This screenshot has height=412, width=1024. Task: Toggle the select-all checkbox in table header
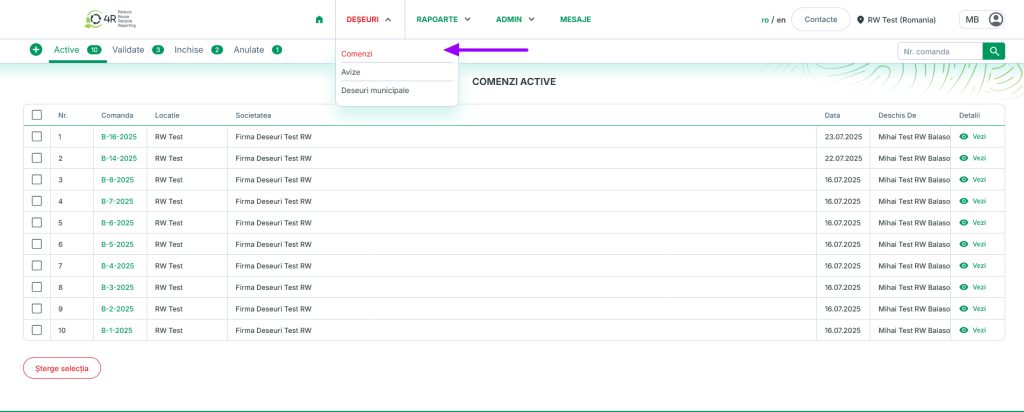click(x=37, y=115)
